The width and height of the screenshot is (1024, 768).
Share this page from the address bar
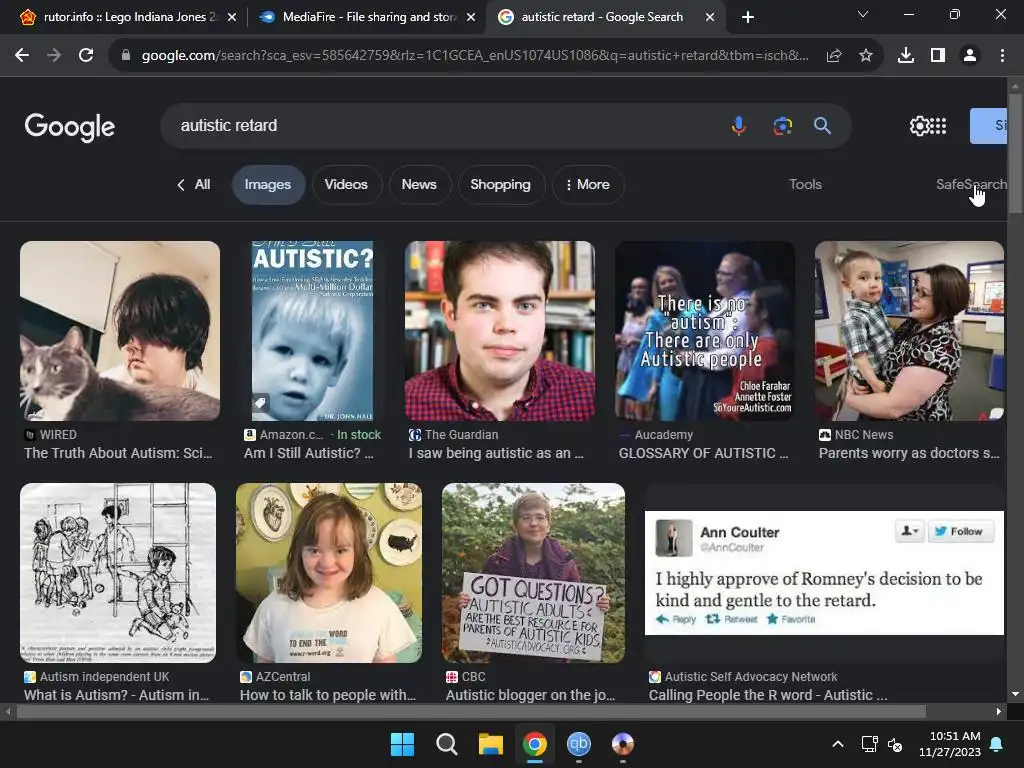pyautogui.click(x=834, y=56)
